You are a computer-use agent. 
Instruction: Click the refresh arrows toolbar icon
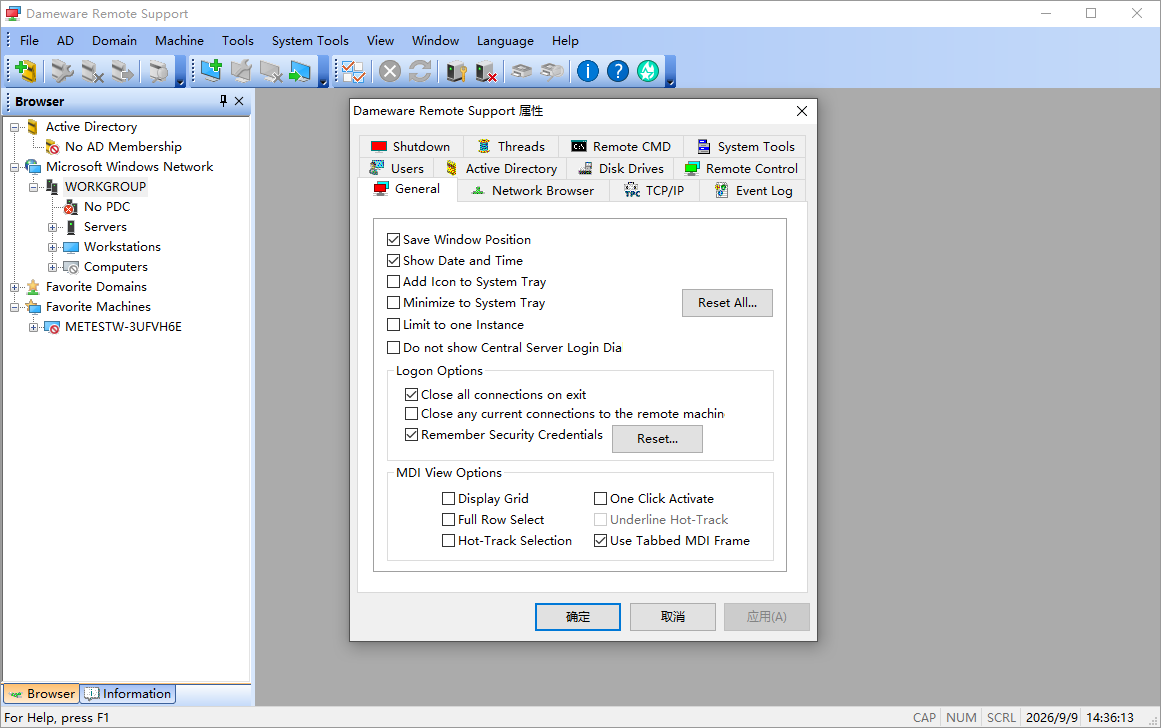420,71
